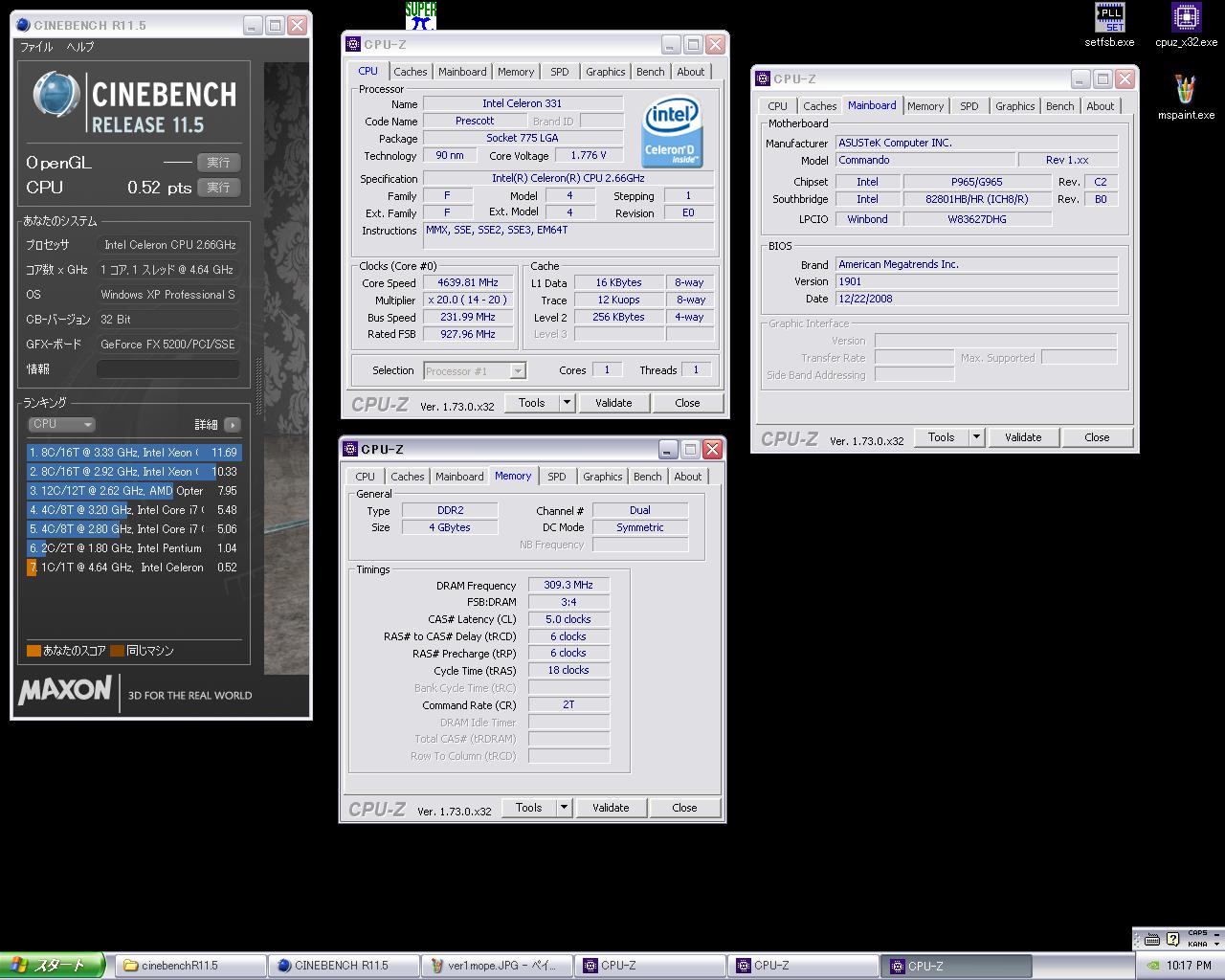Open Bench tab in CPU-Z CPU window
This screenshot has height=980, width=1225.
pyautogui.click(x=651, y=72)
